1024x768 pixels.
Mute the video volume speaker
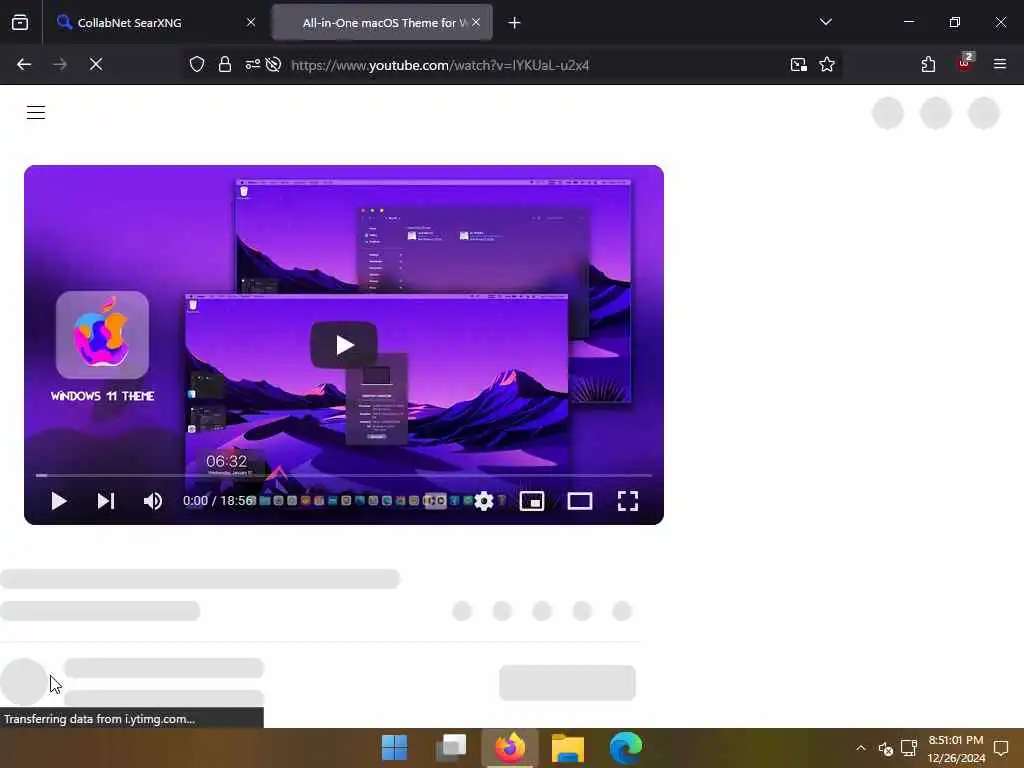click(x=153, y=501)
